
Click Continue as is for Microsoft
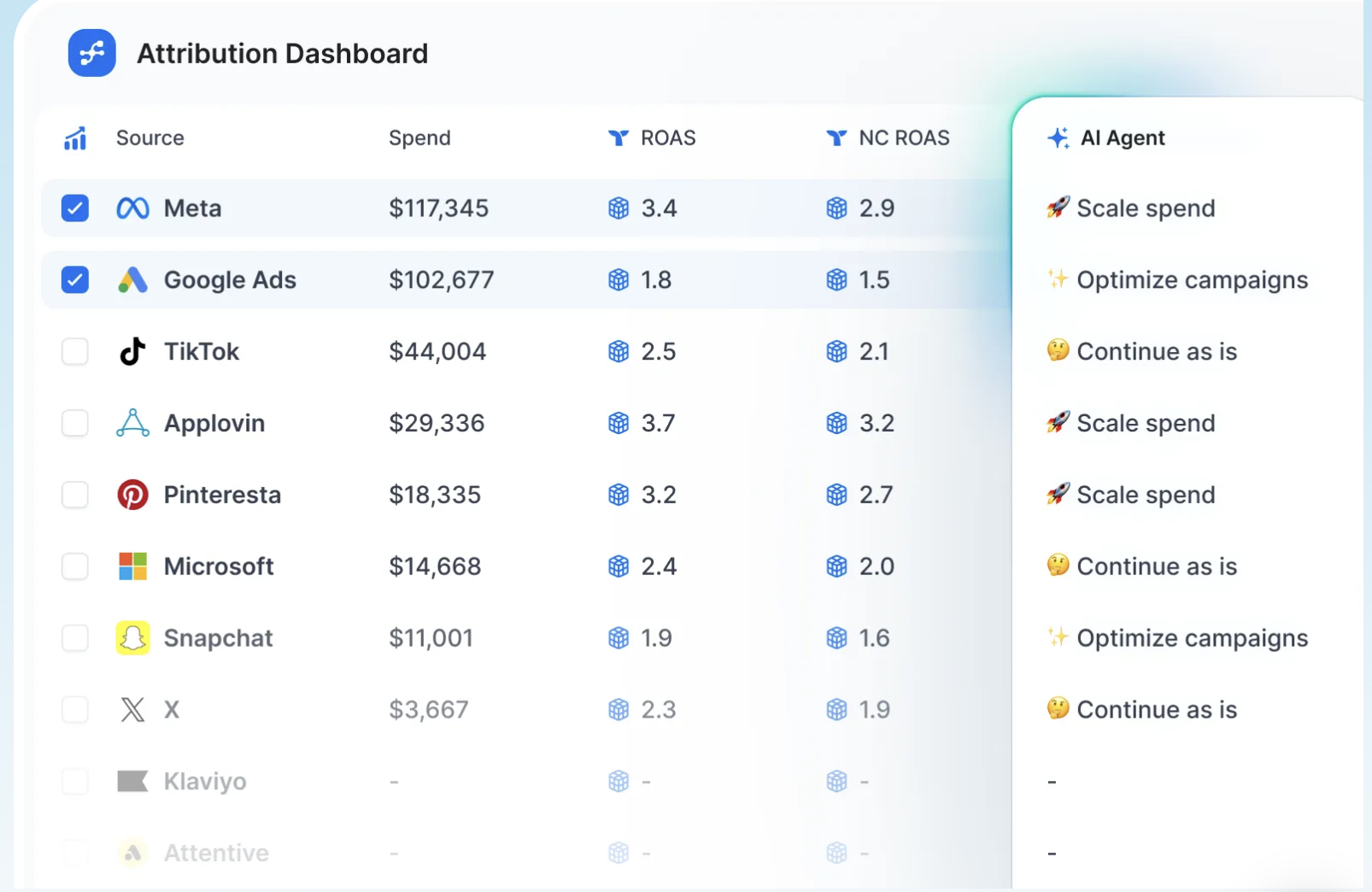coord(1157,566)
